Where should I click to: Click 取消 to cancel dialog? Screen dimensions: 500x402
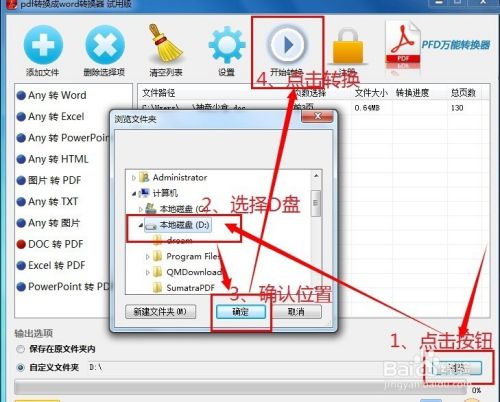coord(296,312)
